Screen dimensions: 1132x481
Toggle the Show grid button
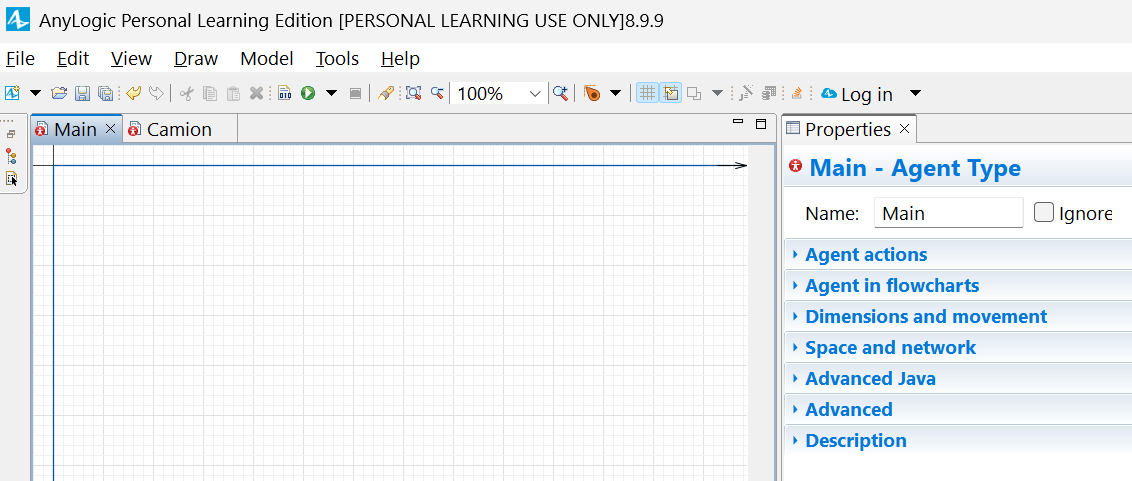pos(648,93)
